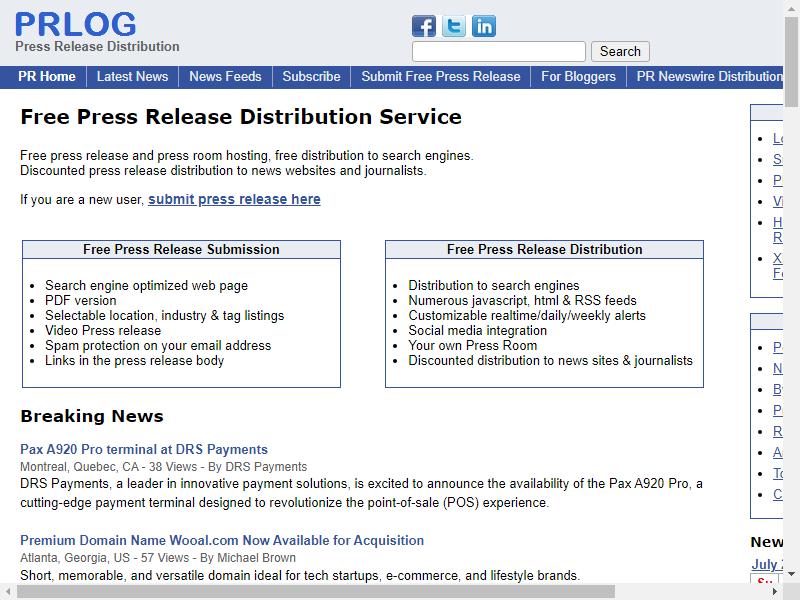
Task: Click "Numerous javascript, html & RSS feeds" bullet
Action: [x=522, y=301]
